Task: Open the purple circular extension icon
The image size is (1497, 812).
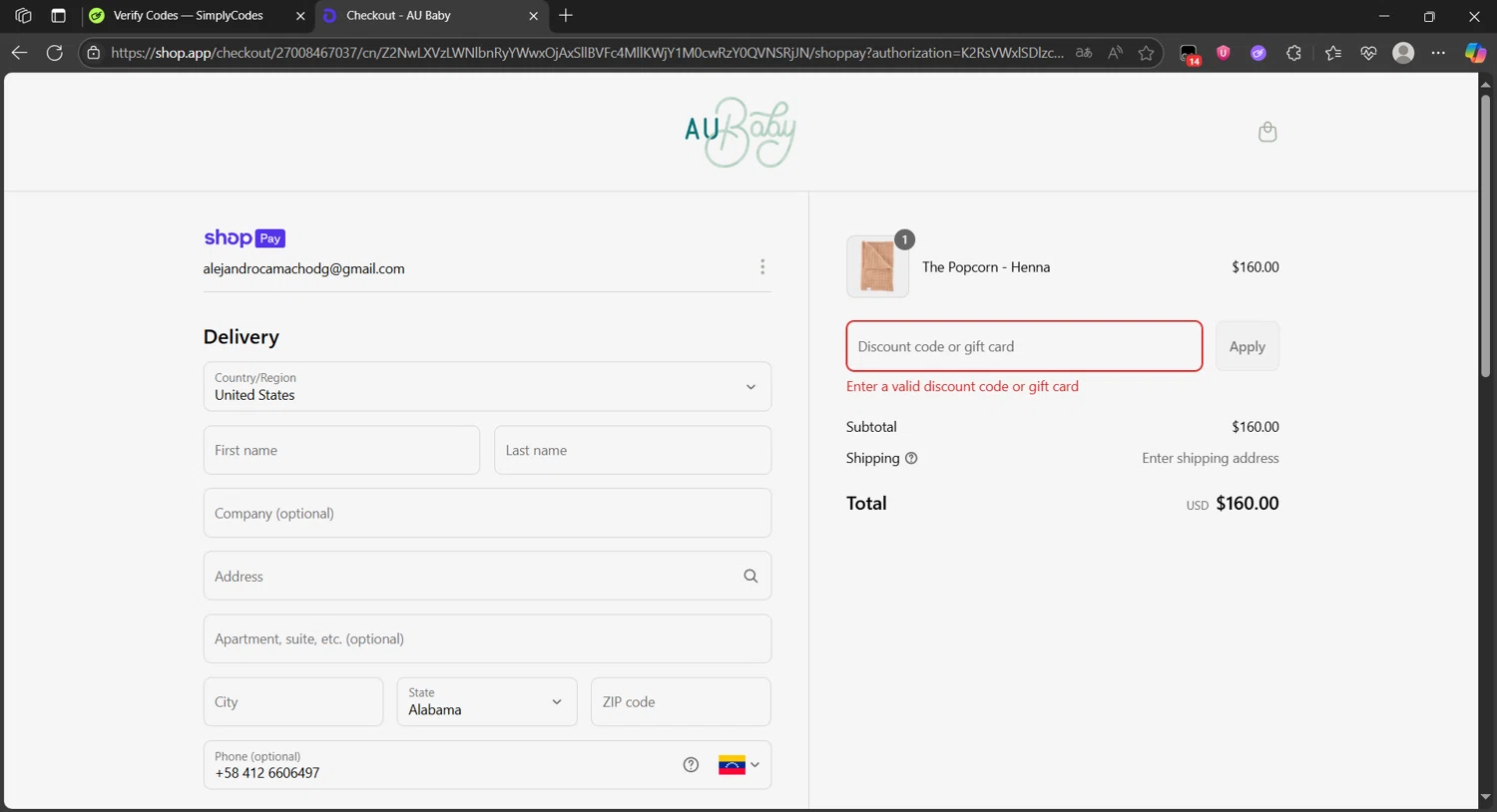Action: point(1258,53)
